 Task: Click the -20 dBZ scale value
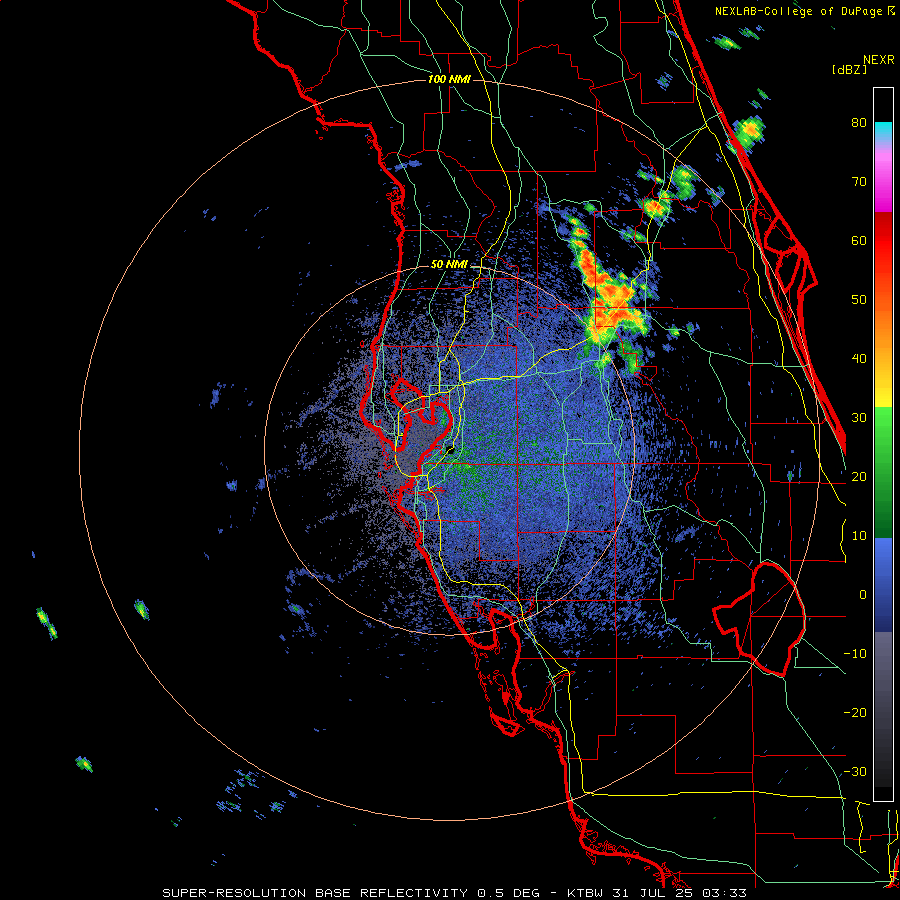point(855,712)
